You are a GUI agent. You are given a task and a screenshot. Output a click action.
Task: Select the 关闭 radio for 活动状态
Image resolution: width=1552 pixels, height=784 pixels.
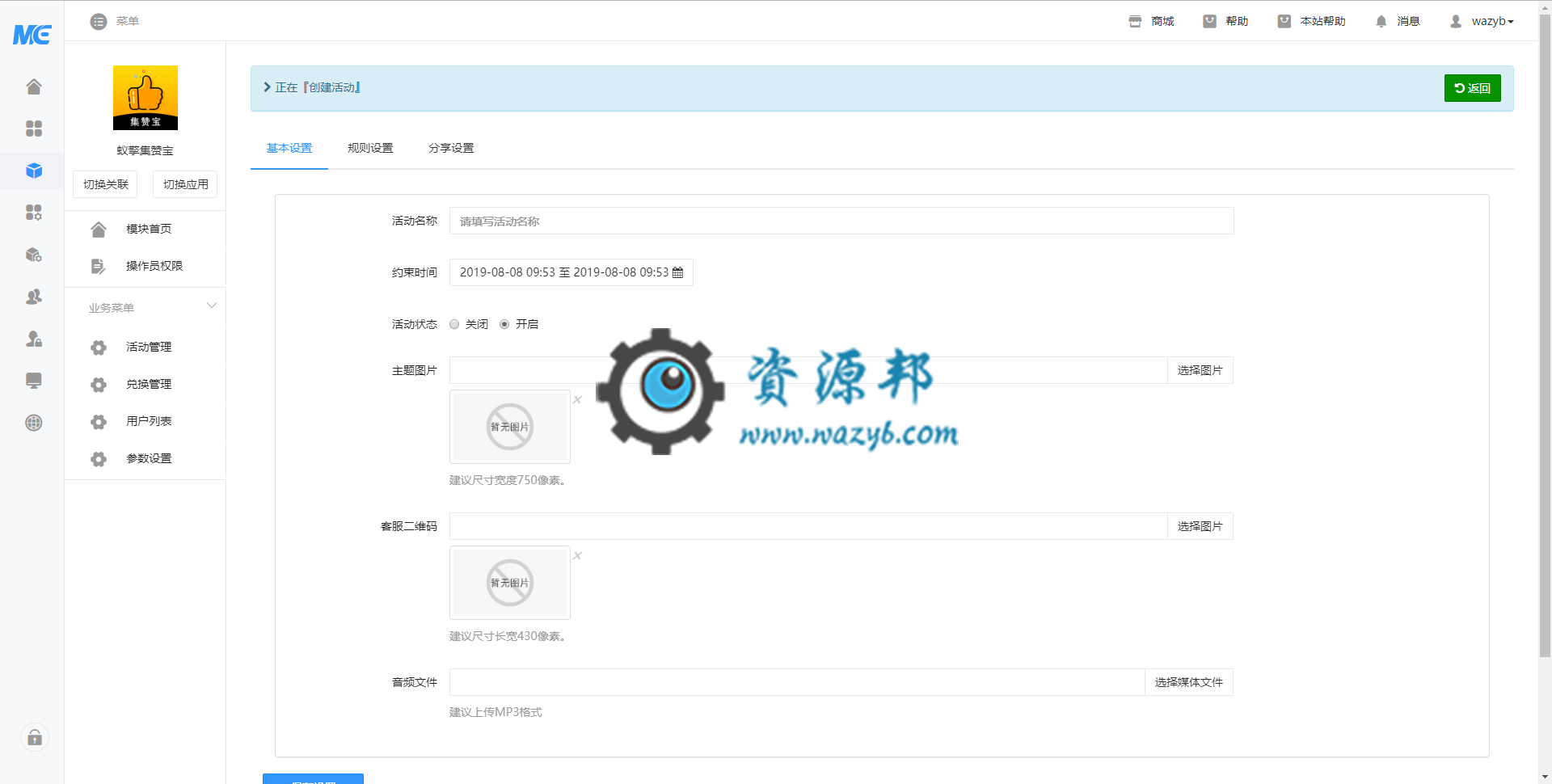point(454,324)
